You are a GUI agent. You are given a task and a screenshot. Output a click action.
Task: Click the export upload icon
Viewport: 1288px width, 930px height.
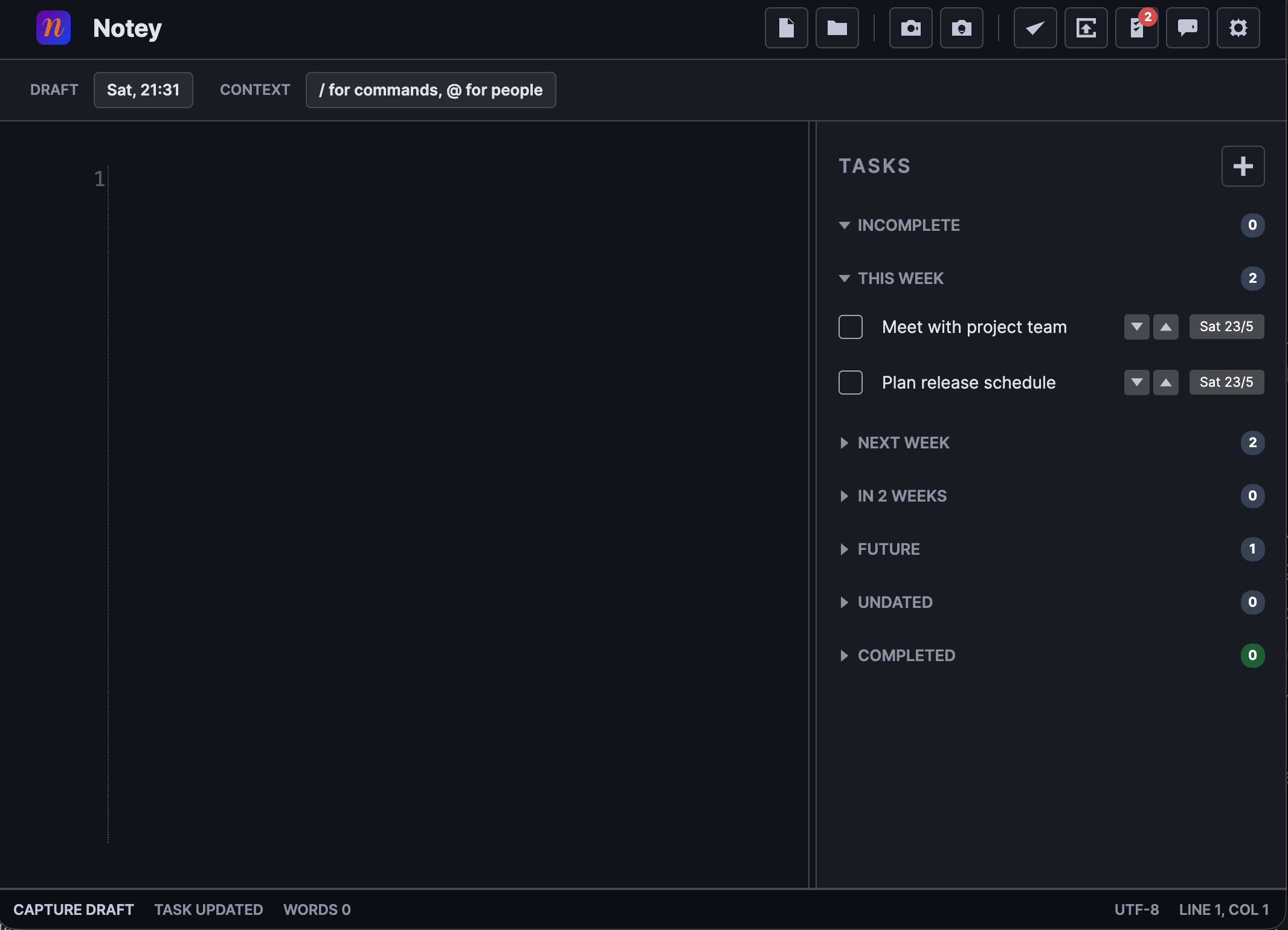coord(1086,28)
